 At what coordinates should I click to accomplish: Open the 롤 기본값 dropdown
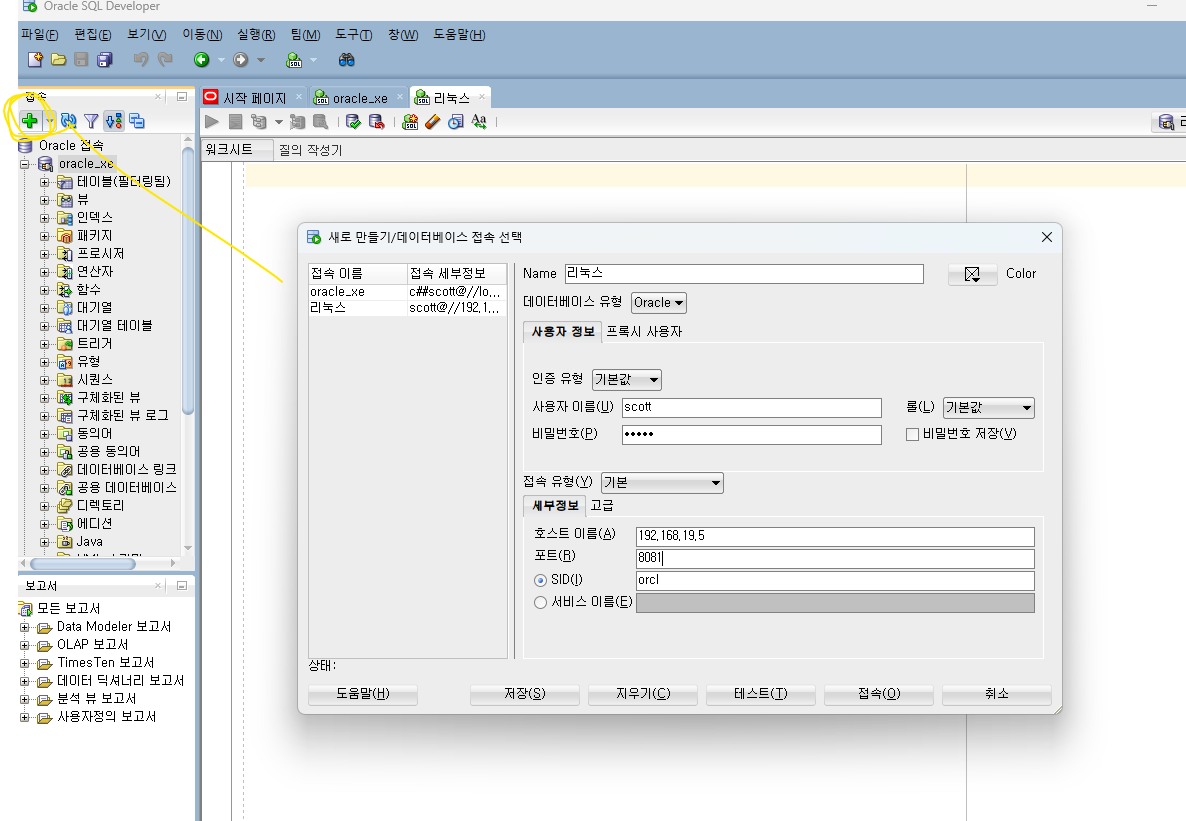[989, 408]
